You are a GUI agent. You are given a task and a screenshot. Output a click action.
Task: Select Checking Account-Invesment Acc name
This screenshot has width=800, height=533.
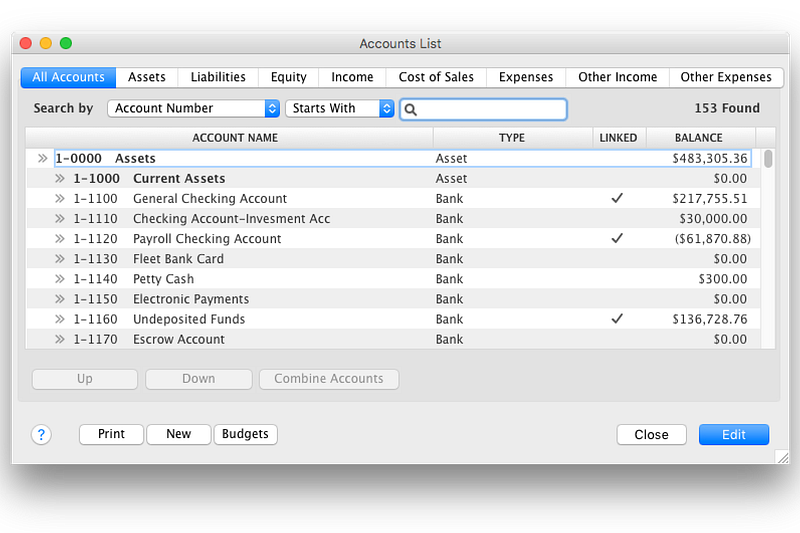[232, 219]
